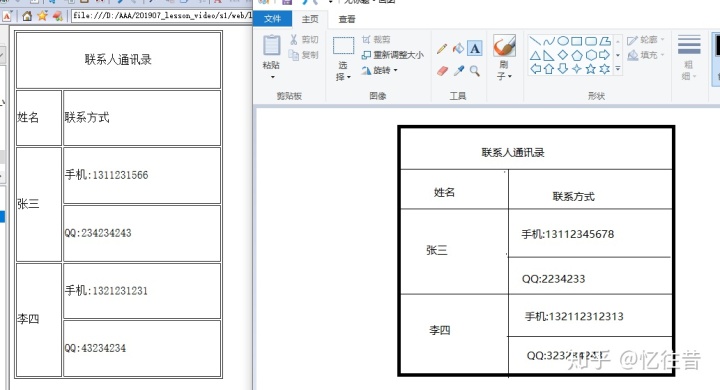Viewport: 720px width, 390px height.
Task: Click the eraser icon beside the star
Action: [x=57, y=16]
